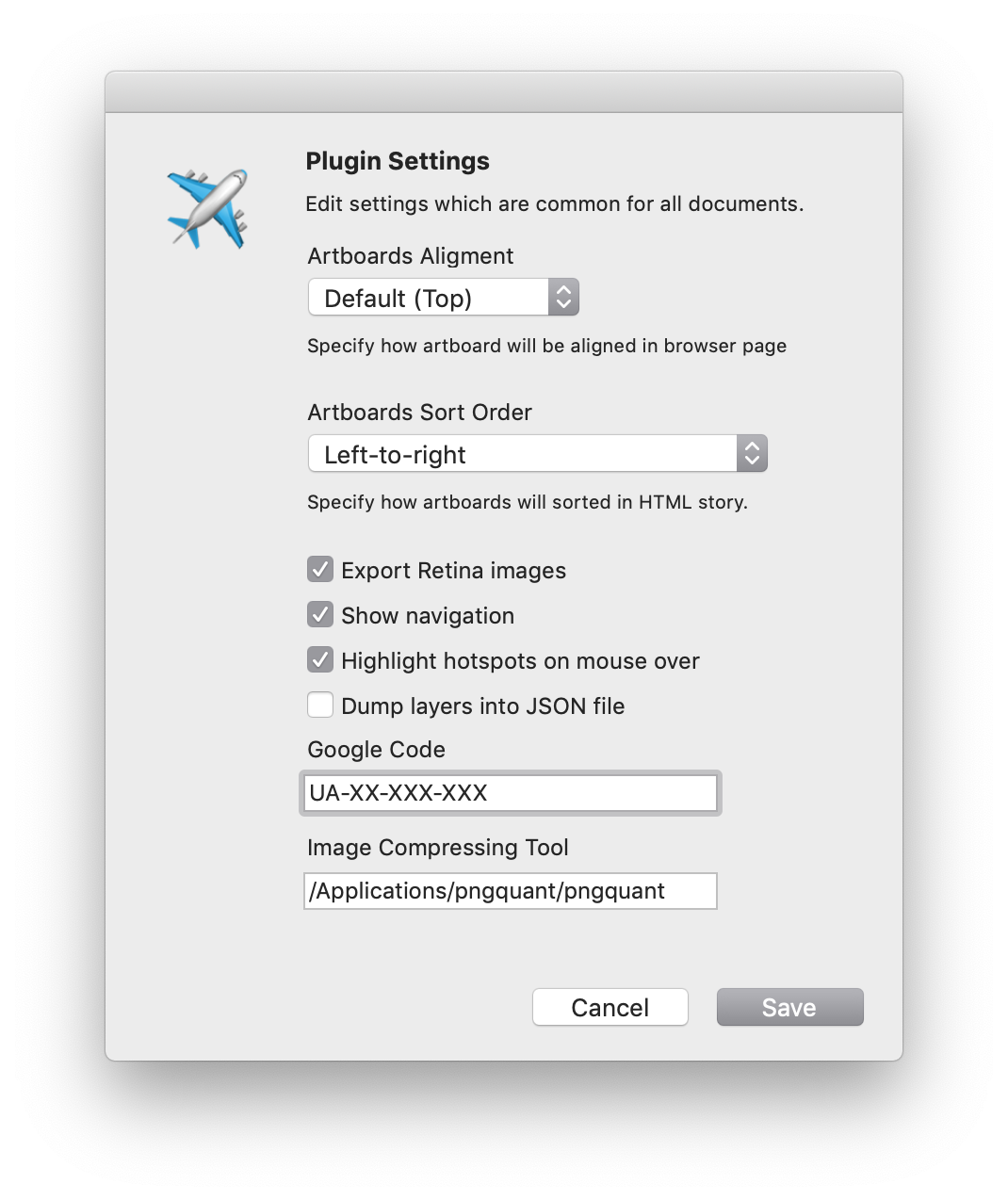
Task: Click the up-down arrows of the Default (Top) popup
Action: pyautogui.click(x=563, y=298)
